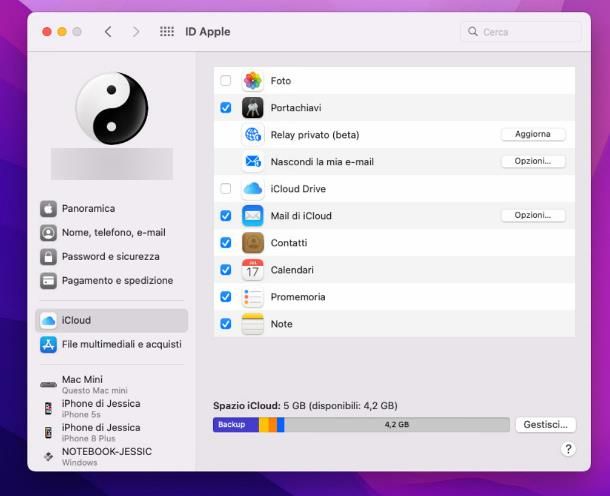The width and height of the screenshot is (610, 496).
Task: Enable the iCloud Drive checkbox
Action: (x=226, y=189)
